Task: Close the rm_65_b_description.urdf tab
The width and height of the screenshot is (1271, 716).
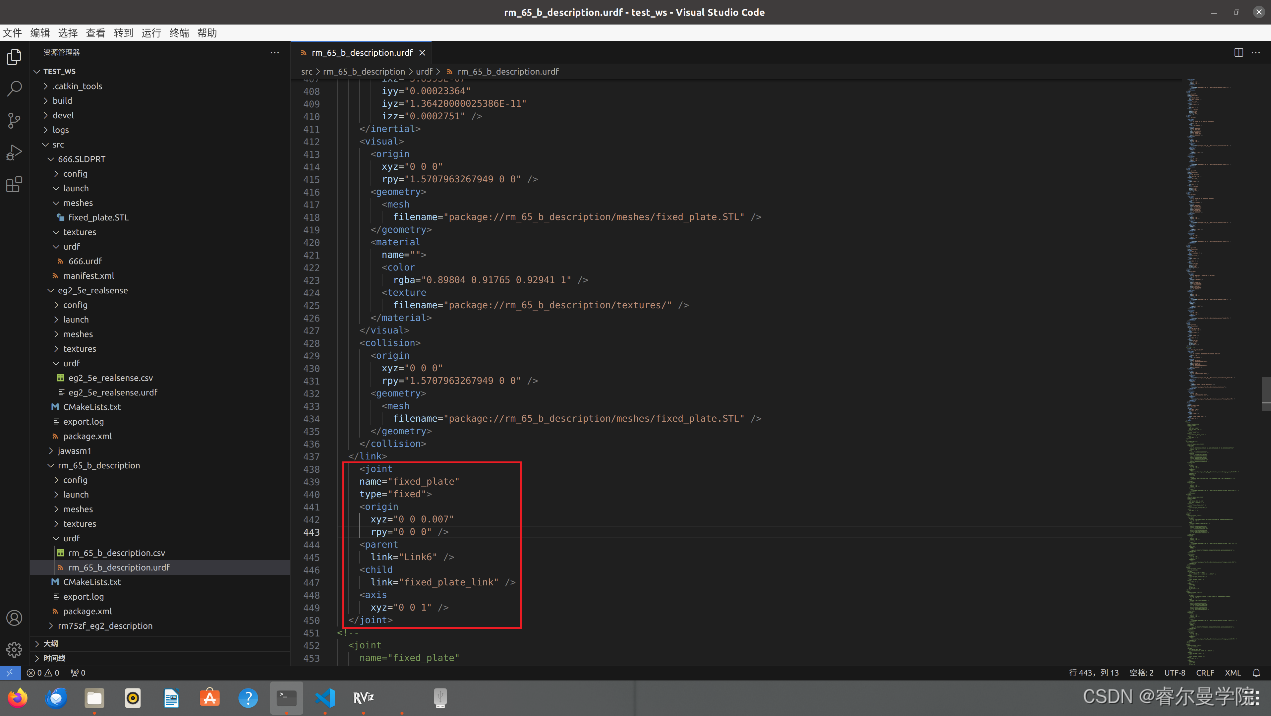Action: 422,52
